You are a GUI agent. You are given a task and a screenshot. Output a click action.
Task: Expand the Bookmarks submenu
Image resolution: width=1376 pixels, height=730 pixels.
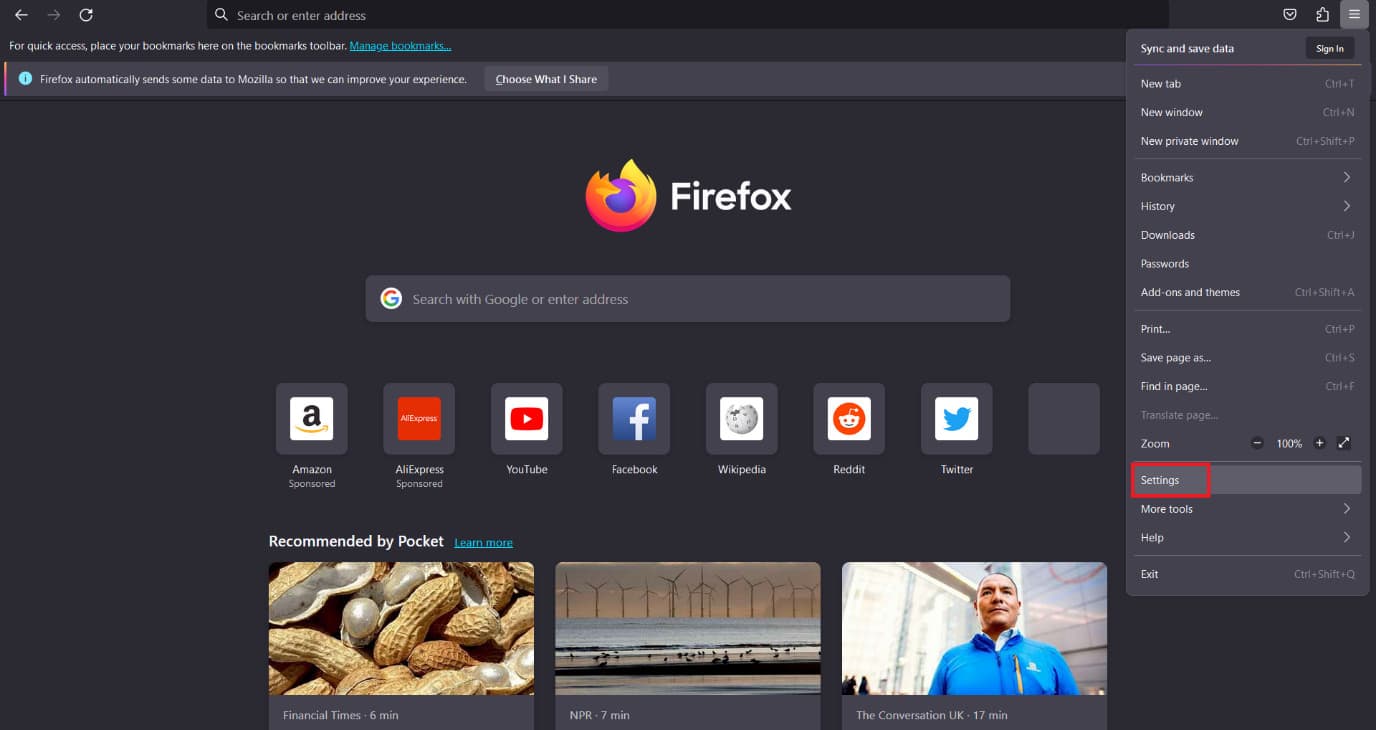pyautogui.click(x=1246, y=177)
